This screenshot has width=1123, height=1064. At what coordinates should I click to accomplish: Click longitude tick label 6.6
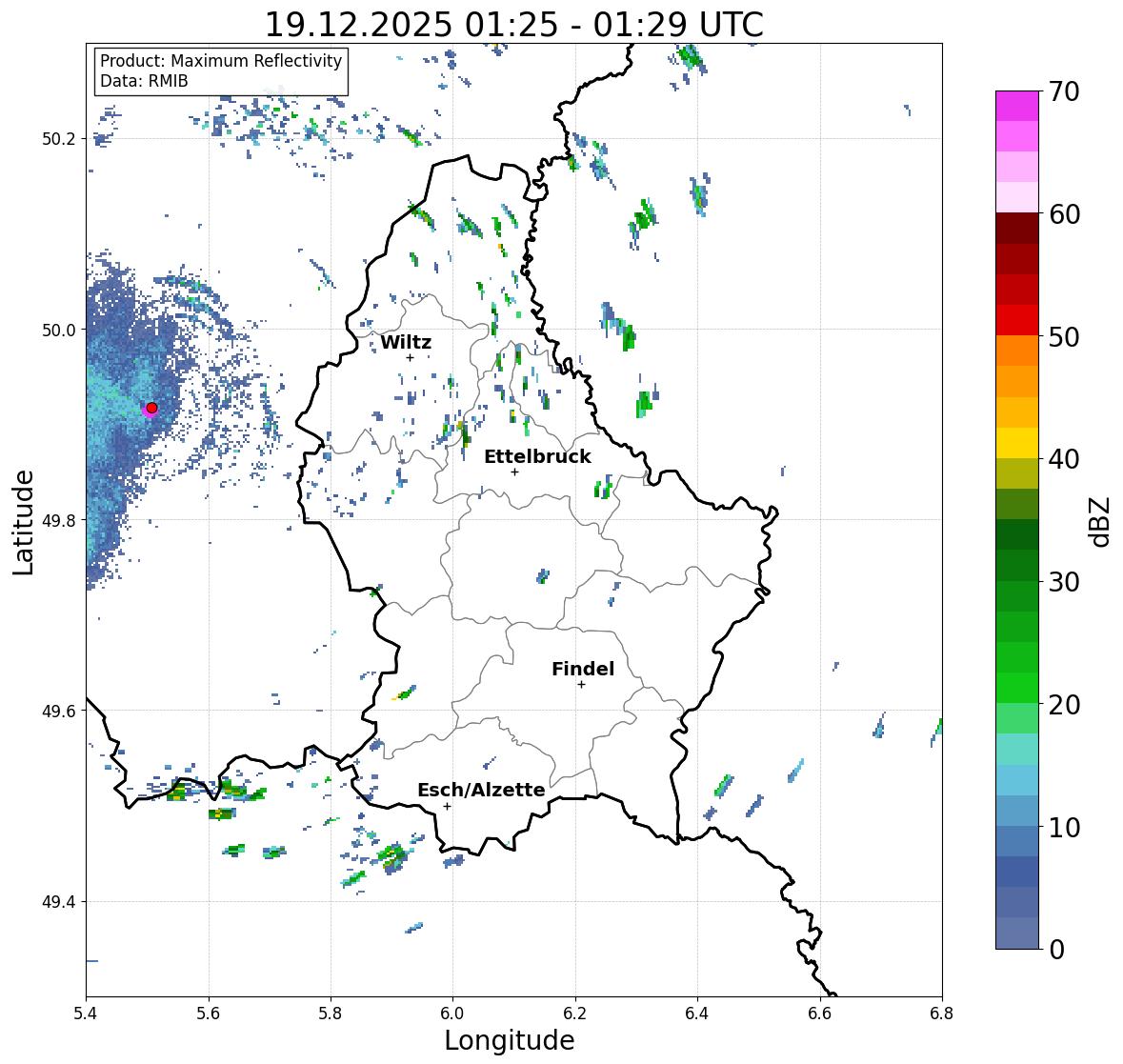tap(820, 1013)
